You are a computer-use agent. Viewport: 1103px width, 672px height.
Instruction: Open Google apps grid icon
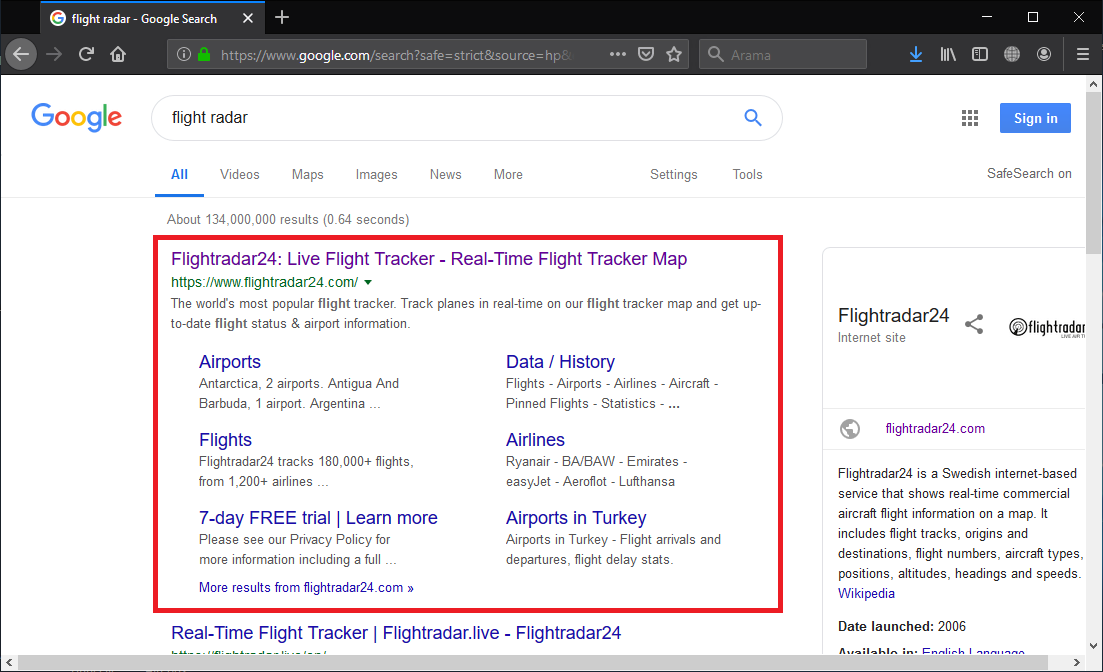(969, 118)
